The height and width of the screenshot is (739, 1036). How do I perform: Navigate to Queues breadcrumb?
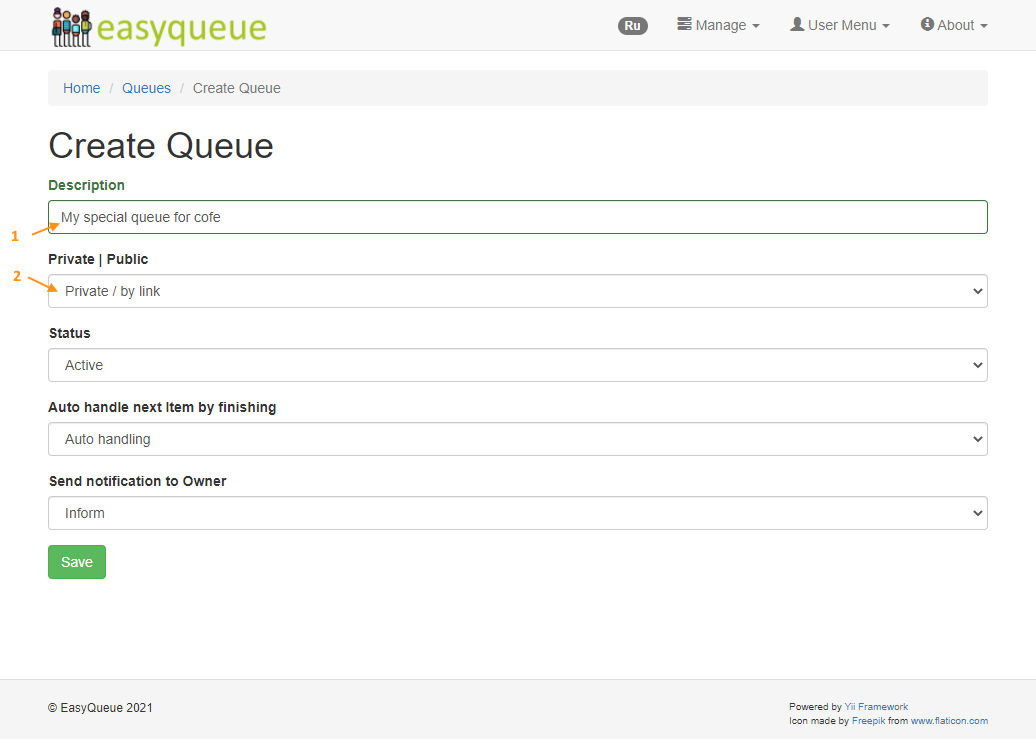(146, 88)
